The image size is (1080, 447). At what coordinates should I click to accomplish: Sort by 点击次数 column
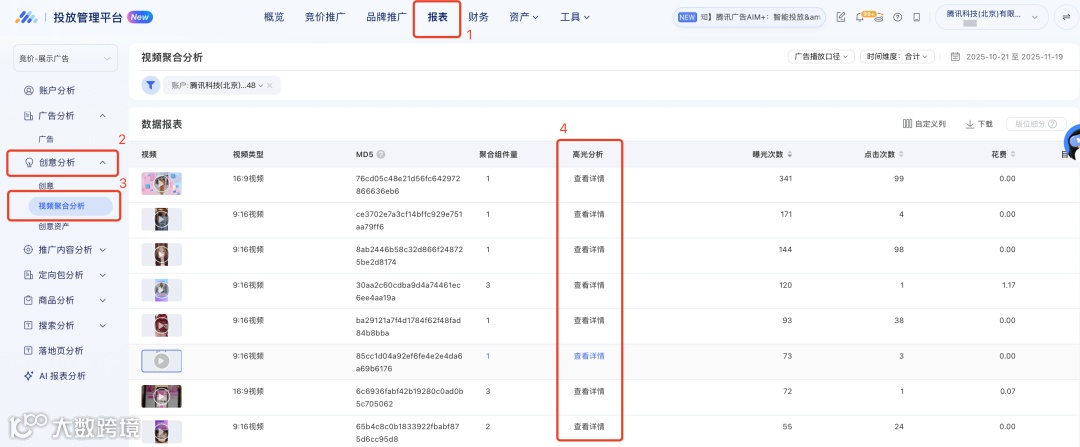pyautogui.click(x=902, y=154)
